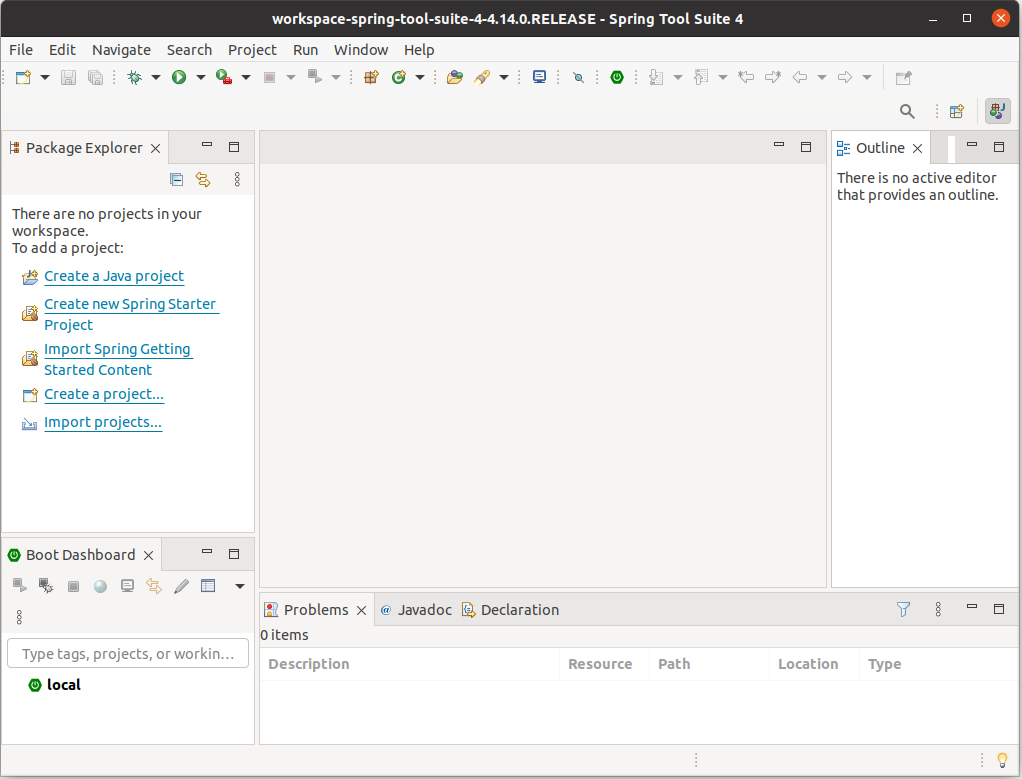Click the Skip All Breakpoints icon
1022x779 pixels.
pos(578,78)
